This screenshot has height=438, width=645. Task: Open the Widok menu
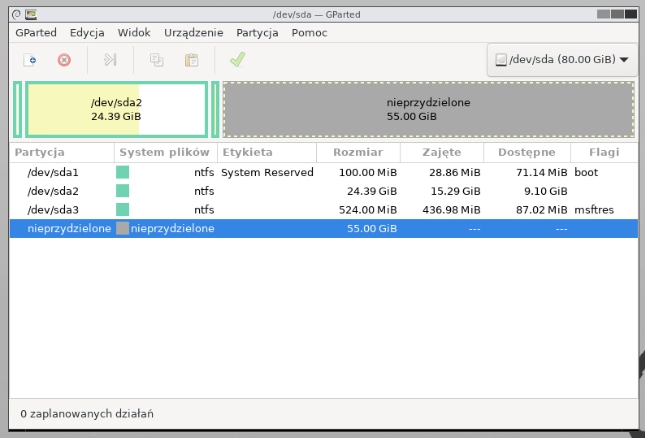[134, 33]
